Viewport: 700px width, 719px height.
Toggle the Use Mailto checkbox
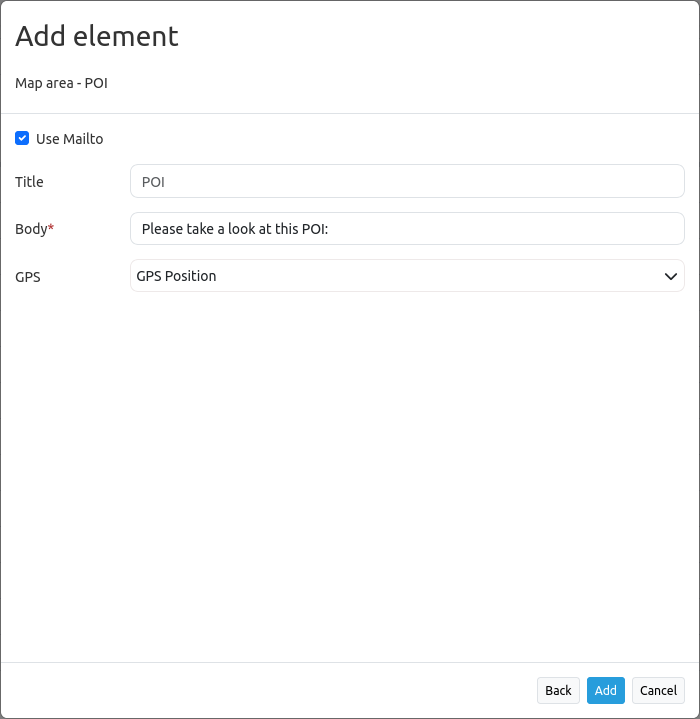coord(22,138)
